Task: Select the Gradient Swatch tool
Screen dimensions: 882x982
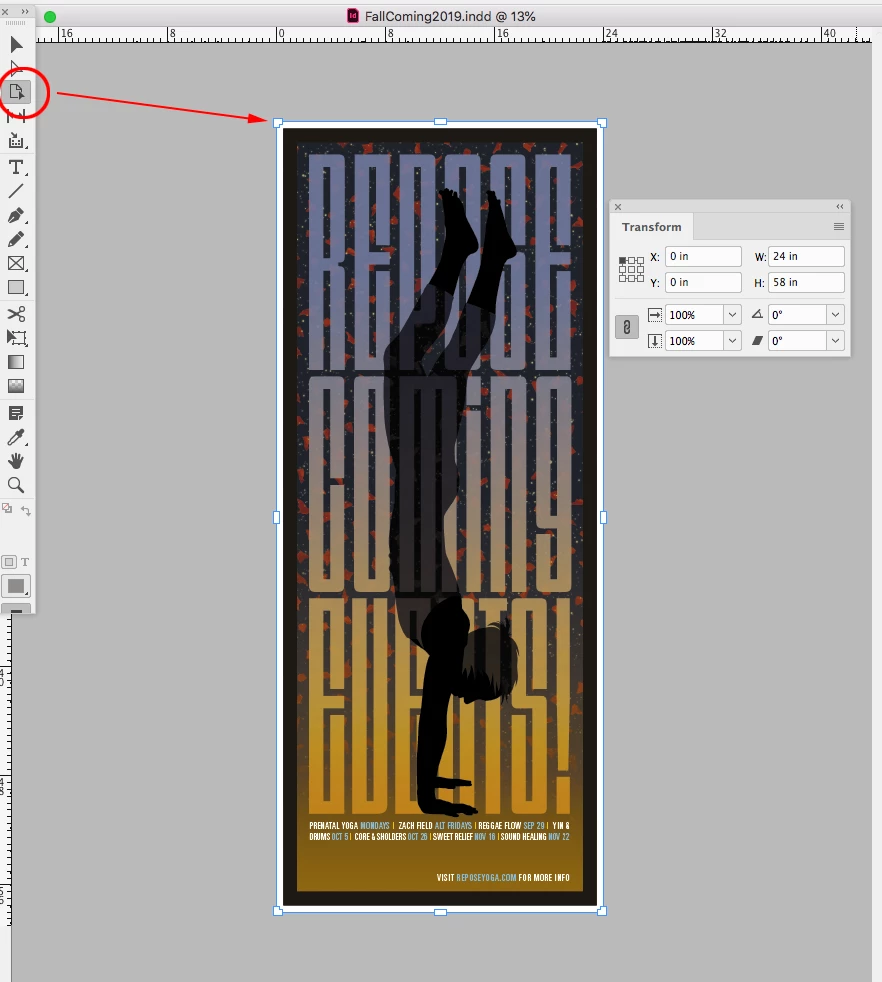Action: pos(16,362)
